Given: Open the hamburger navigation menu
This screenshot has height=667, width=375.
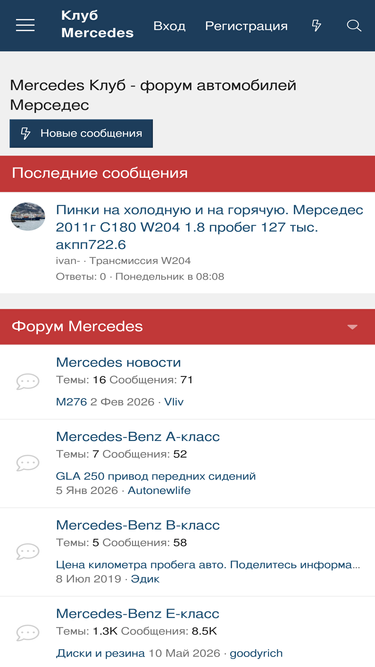Looking at the screenshot, I should click(26, 26).
